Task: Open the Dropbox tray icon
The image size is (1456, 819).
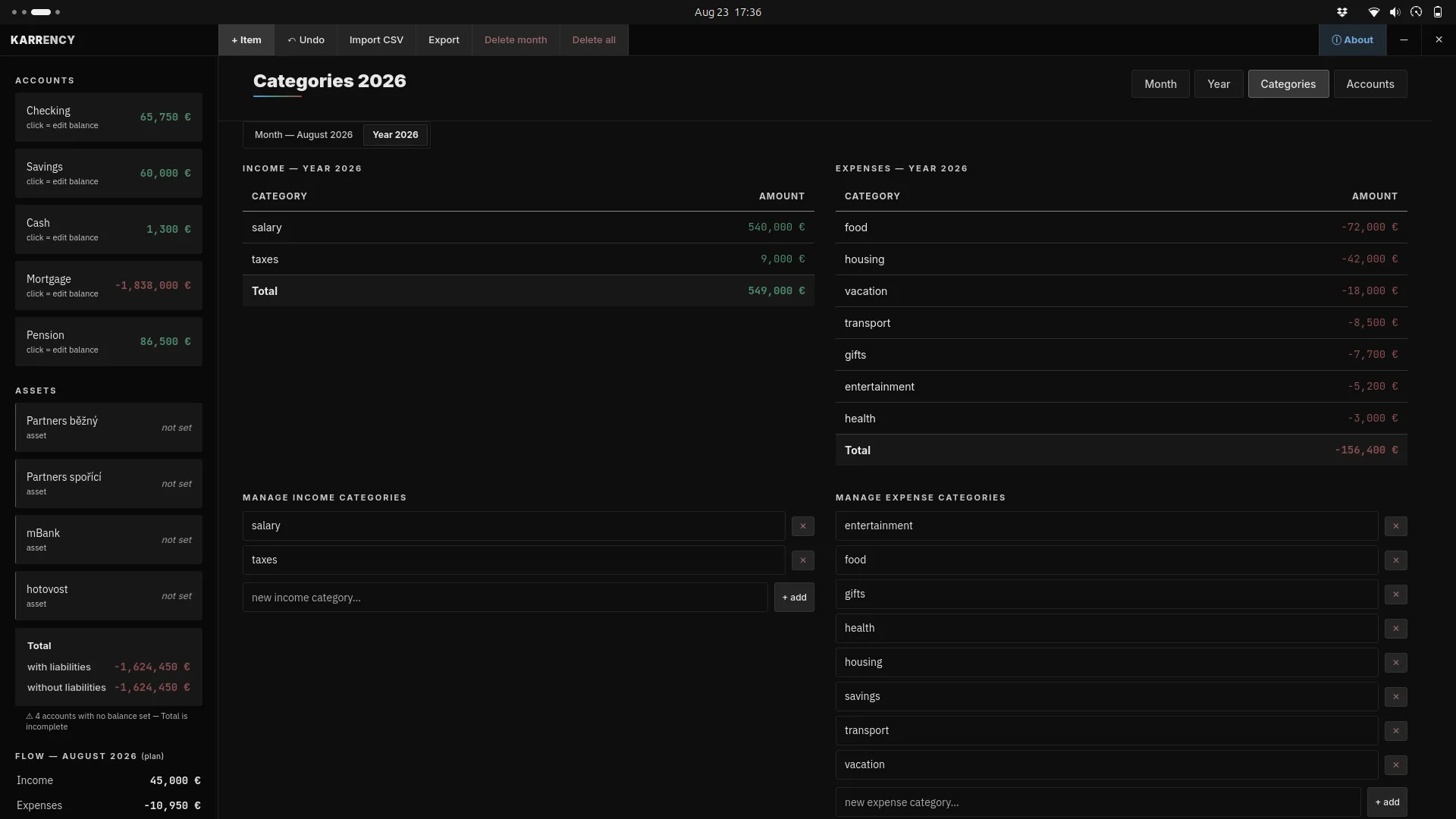Action: click(1342, 12)
